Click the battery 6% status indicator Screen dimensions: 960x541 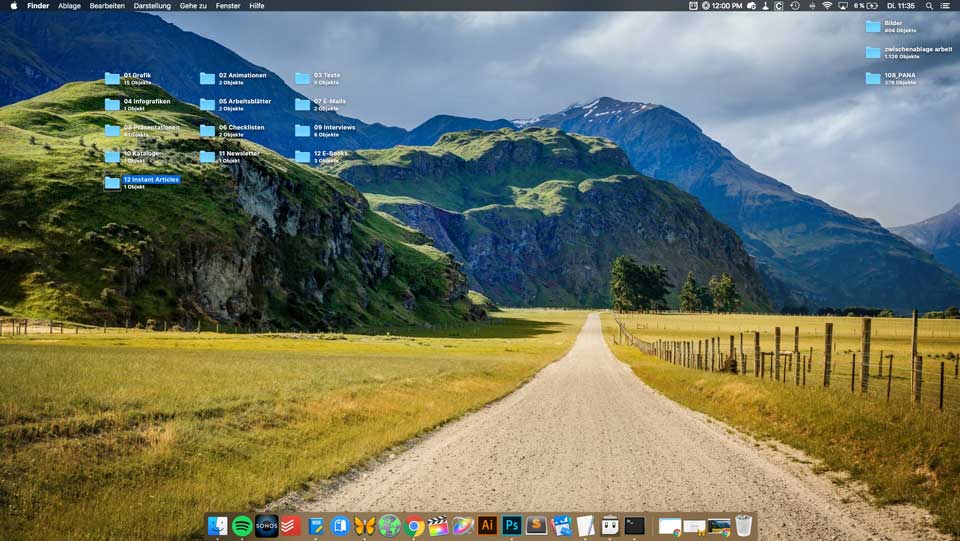point(866,6)
